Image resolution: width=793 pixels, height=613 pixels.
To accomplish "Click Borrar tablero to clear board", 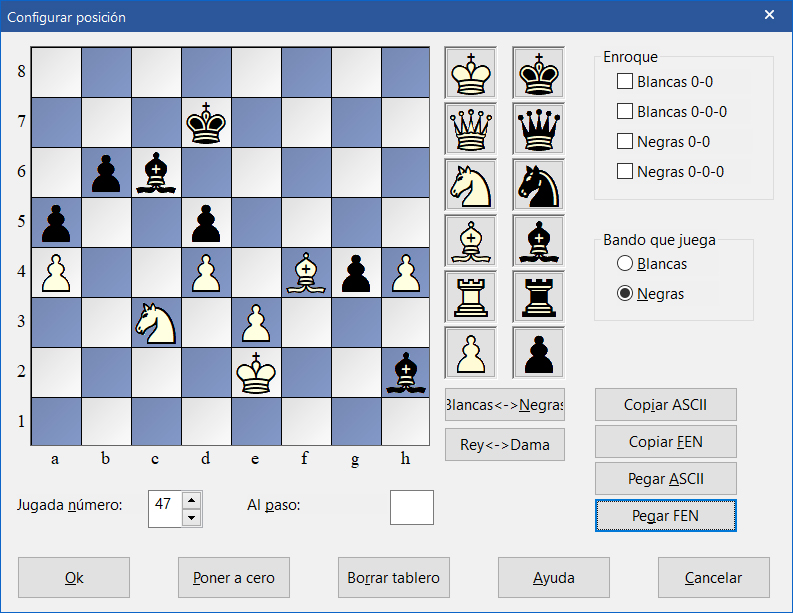I will (x=393, y=577).
